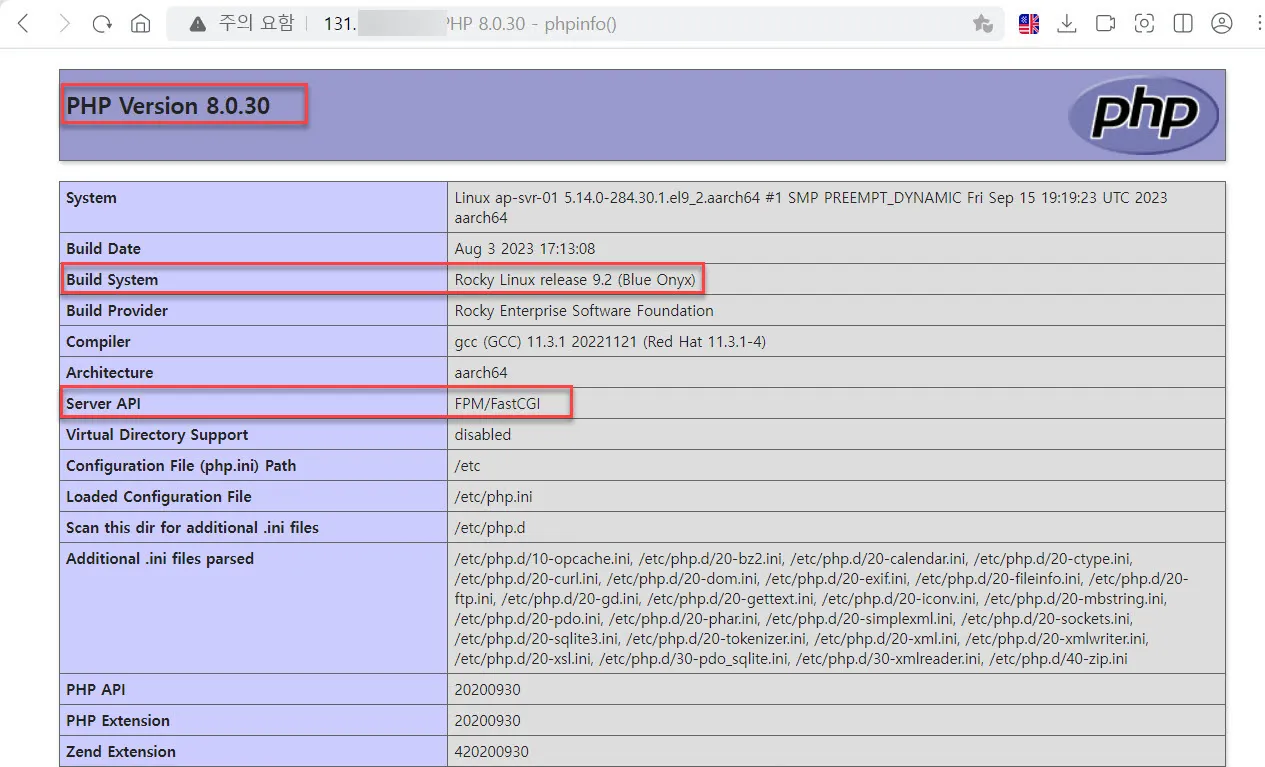Launch the screen capture tool
The image size is (1265, 767).
pos(1144,22)
